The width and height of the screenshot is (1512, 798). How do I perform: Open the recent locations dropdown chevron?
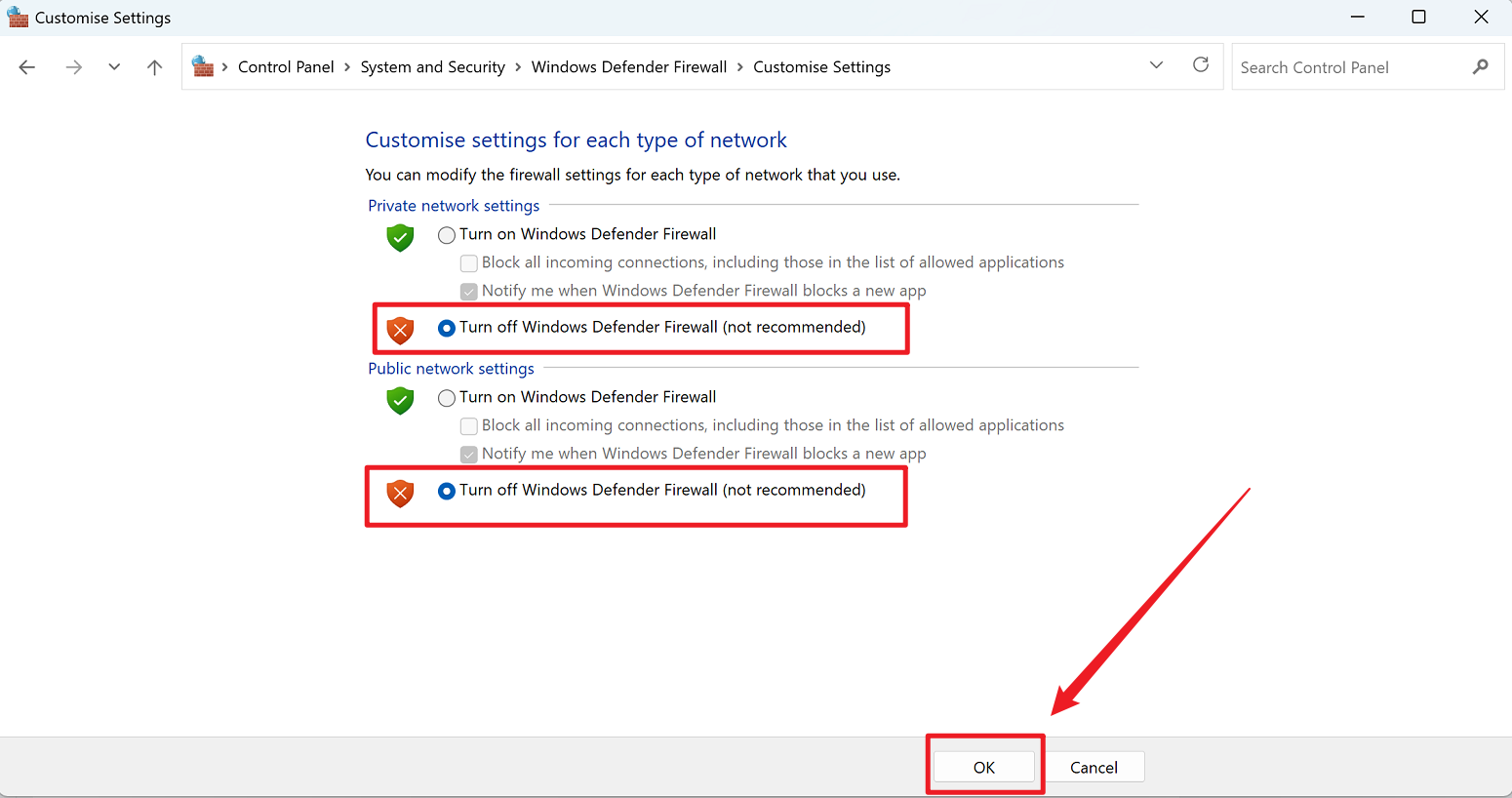tap(114, 67)
